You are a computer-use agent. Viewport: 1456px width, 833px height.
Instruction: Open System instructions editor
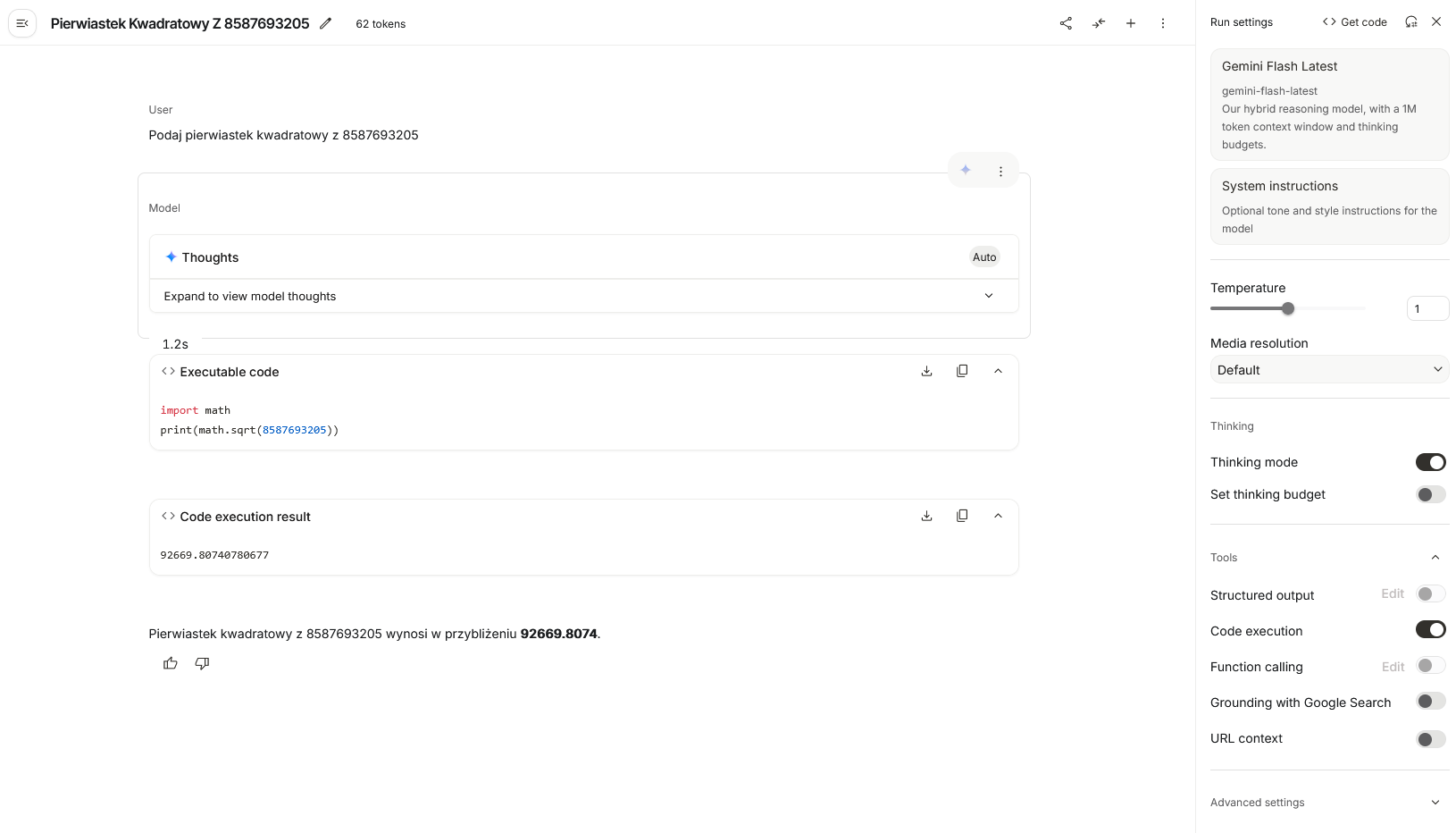1329,206
